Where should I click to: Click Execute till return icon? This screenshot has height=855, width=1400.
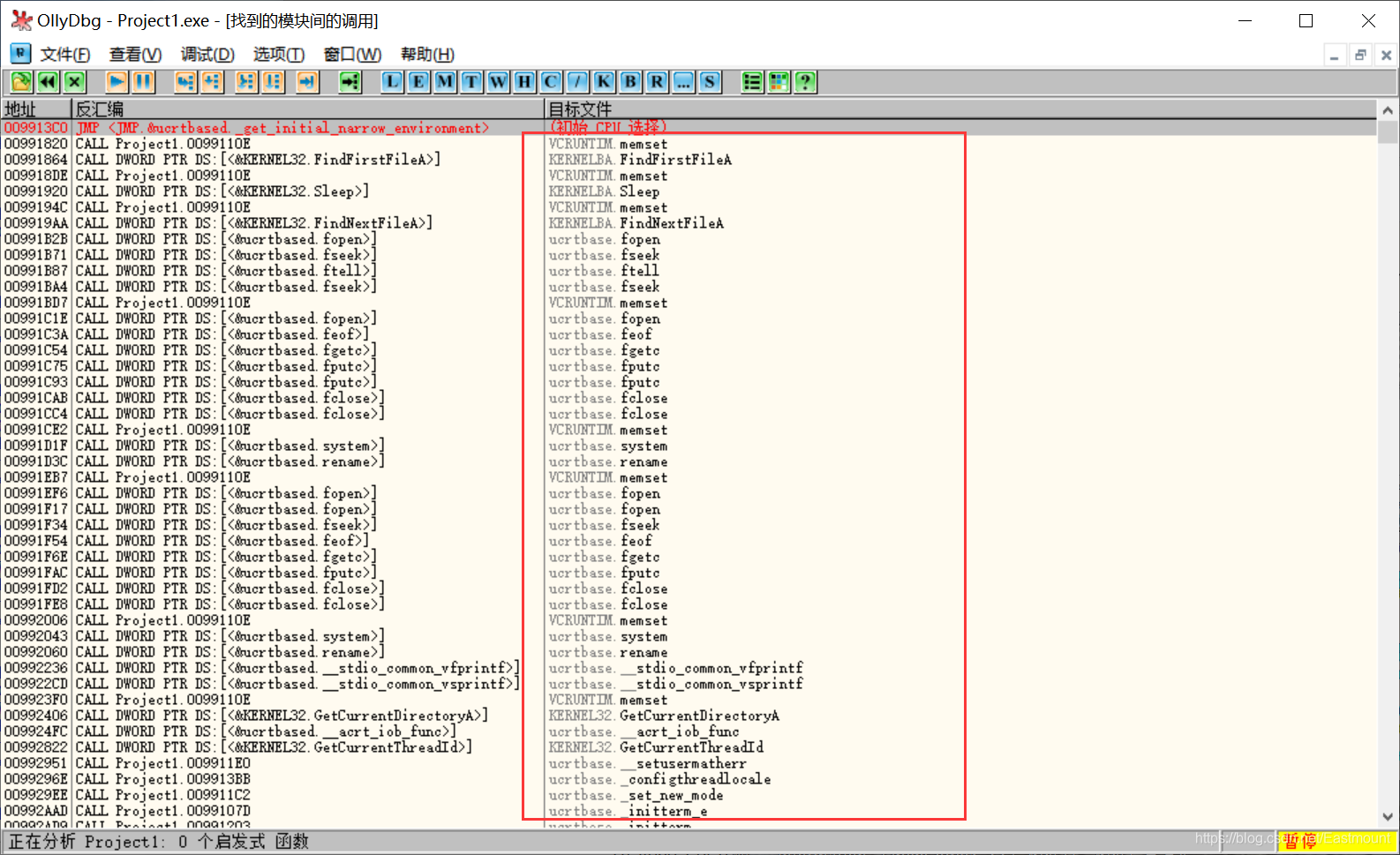pos(307,82)
